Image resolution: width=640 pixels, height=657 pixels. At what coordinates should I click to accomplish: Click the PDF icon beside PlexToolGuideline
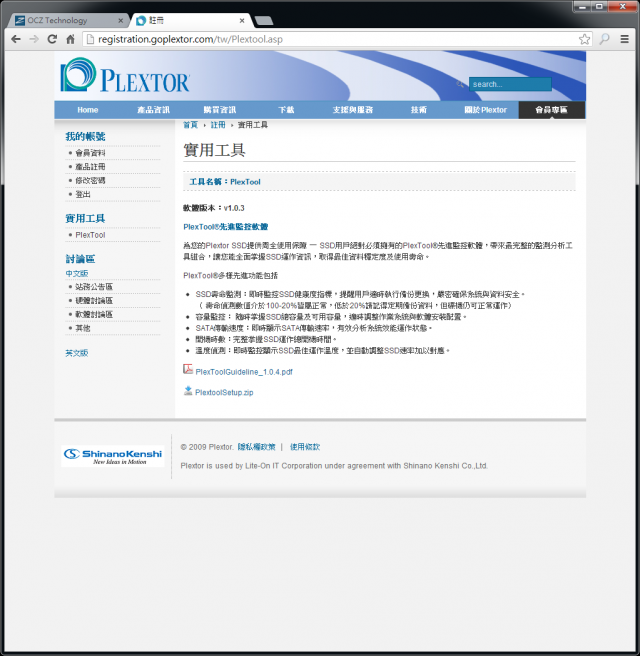click(188, 369)
